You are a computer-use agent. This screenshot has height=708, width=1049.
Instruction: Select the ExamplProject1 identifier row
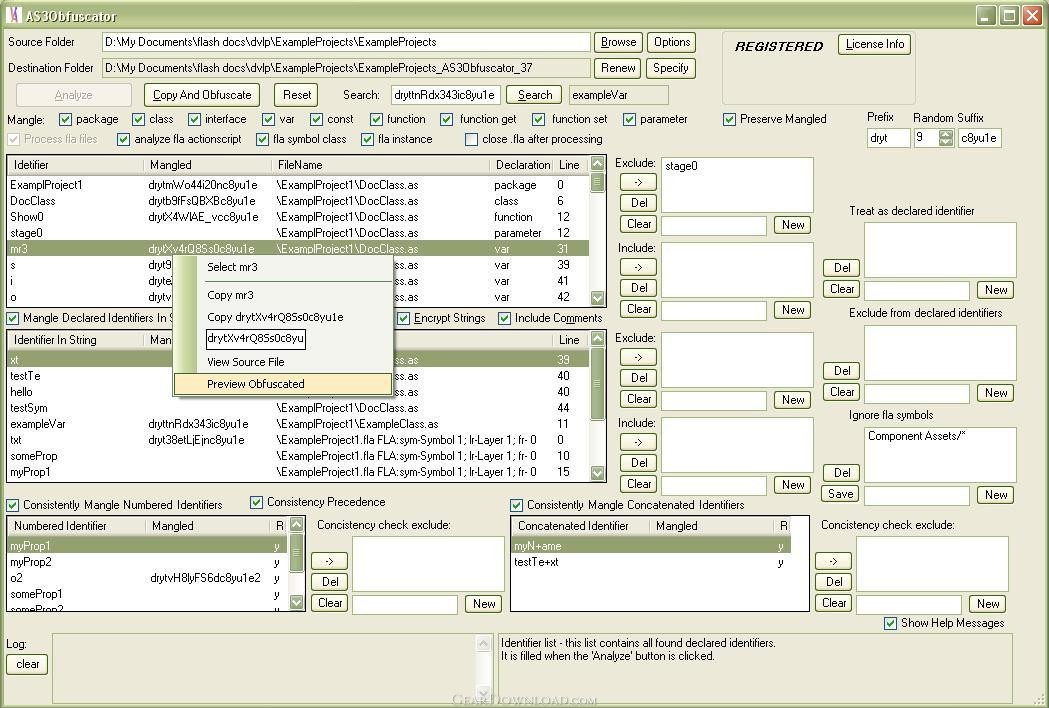[x=298, y=185]
